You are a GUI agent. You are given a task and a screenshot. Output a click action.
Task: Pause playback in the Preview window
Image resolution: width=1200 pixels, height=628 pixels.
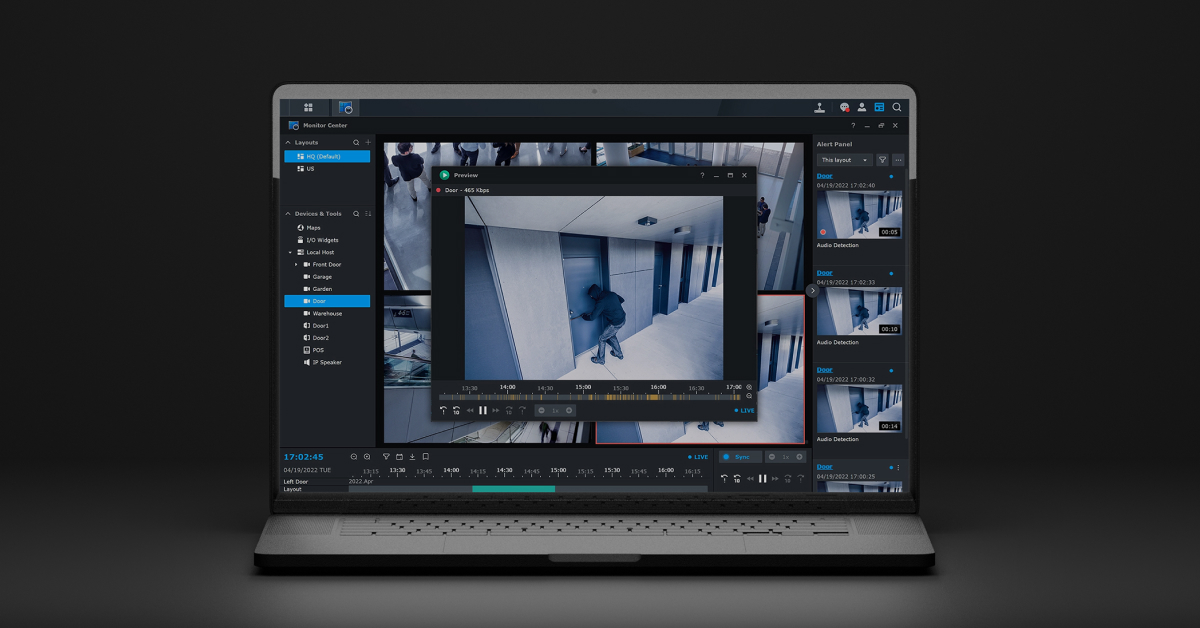coord(483,410)
